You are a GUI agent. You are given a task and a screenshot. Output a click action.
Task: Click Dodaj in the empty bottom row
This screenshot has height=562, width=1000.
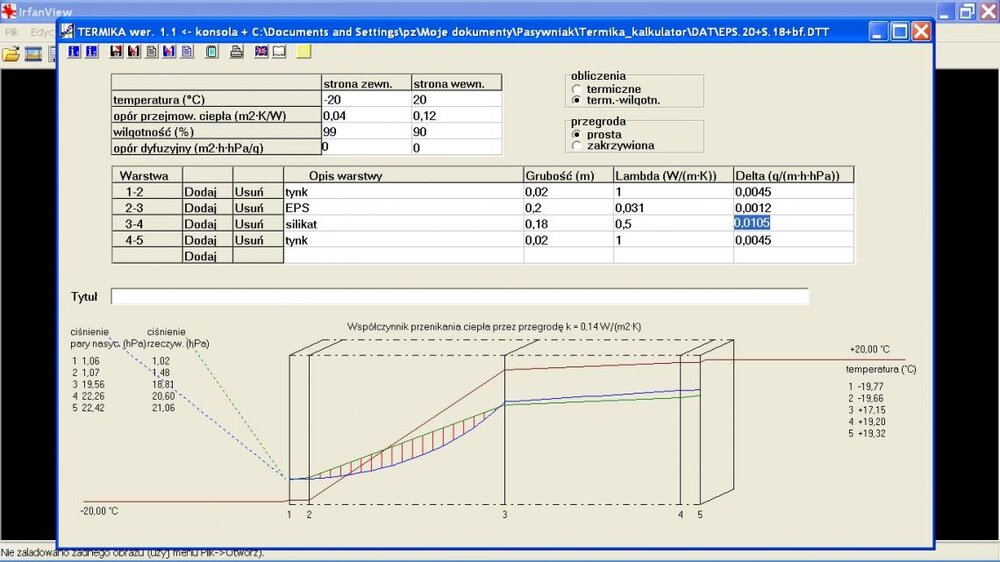click(x=200, y=256)
